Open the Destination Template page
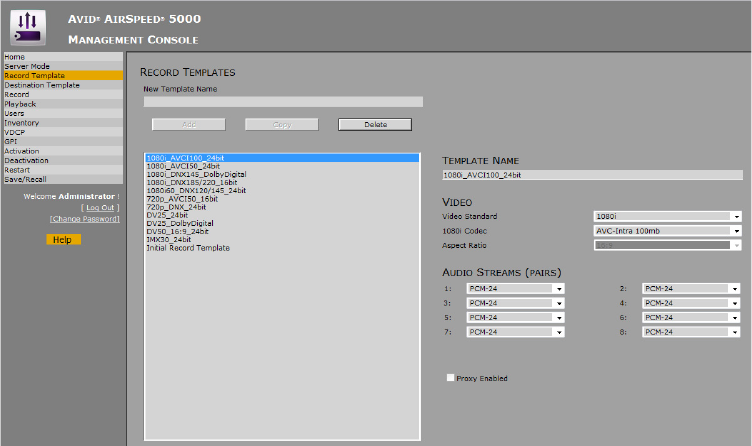752x446 pixels. [63, 85]
